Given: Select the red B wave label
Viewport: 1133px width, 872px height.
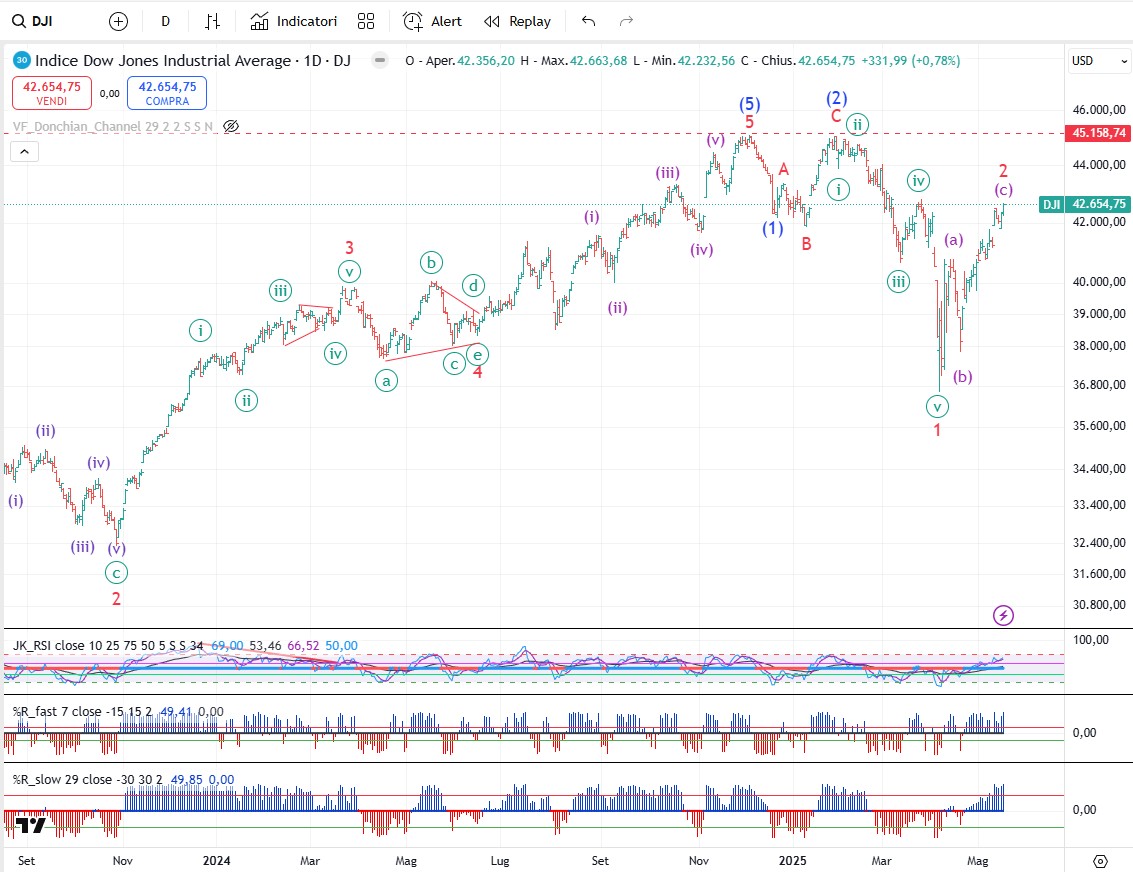Looking at the screenshot, I should point(806,244).
